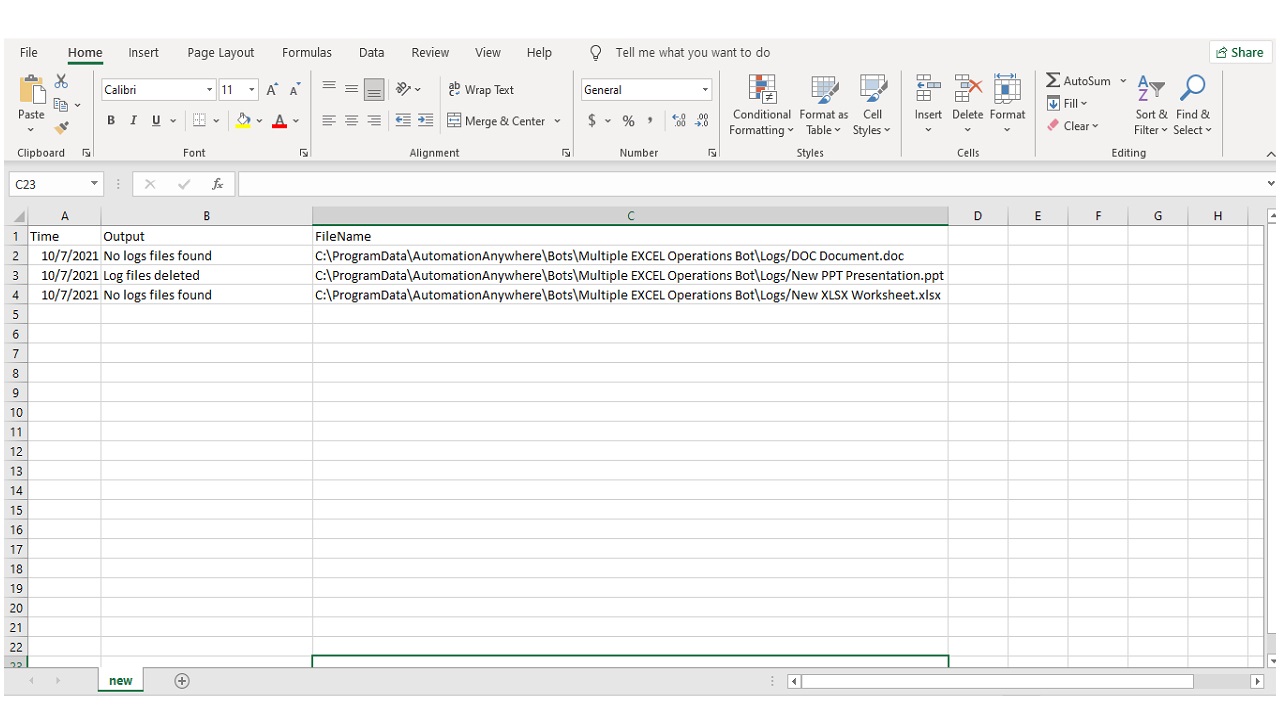Click the Share button

click(x=1240, y=53)
